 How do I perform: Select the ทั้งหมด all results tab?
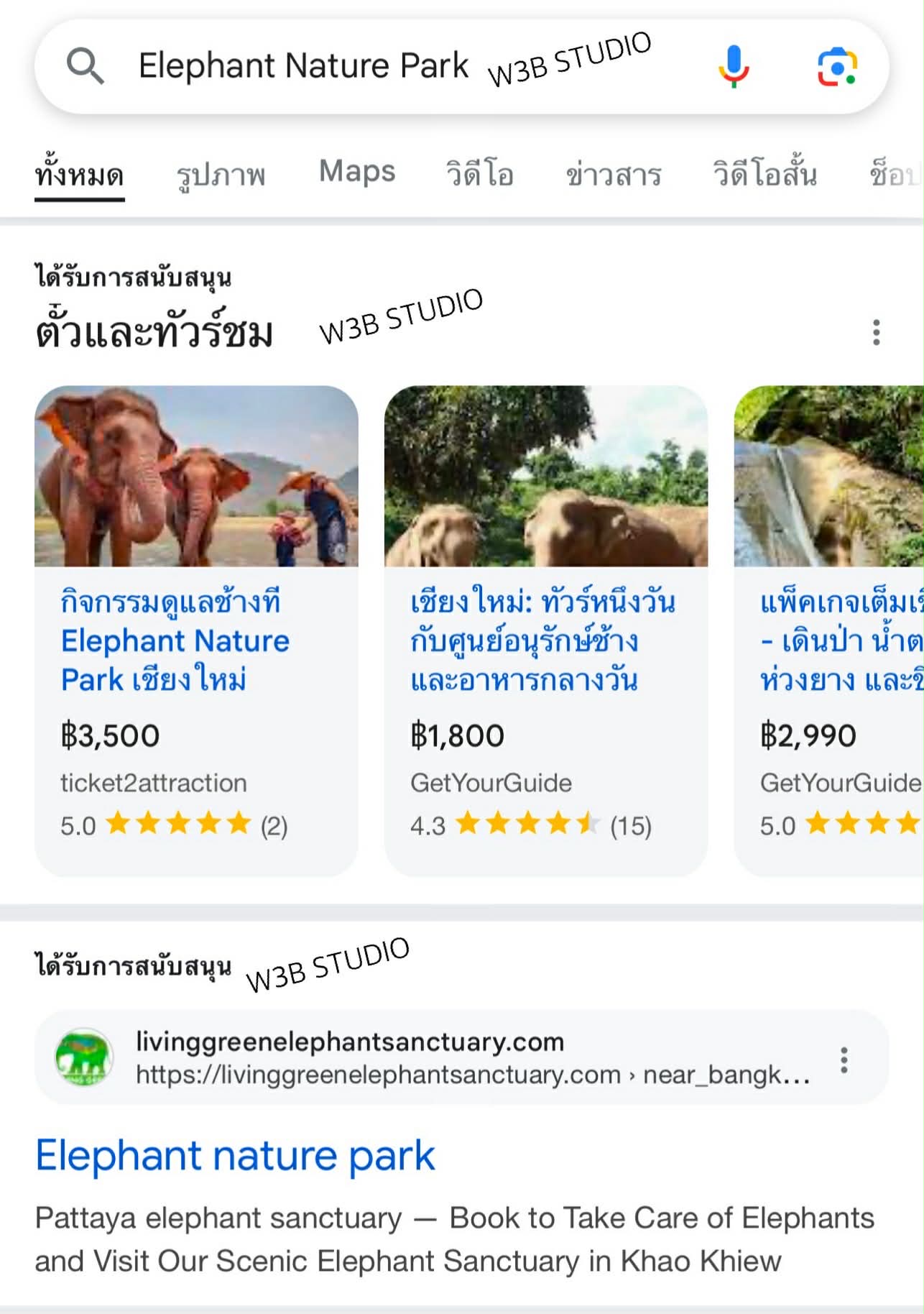(79, 175)
